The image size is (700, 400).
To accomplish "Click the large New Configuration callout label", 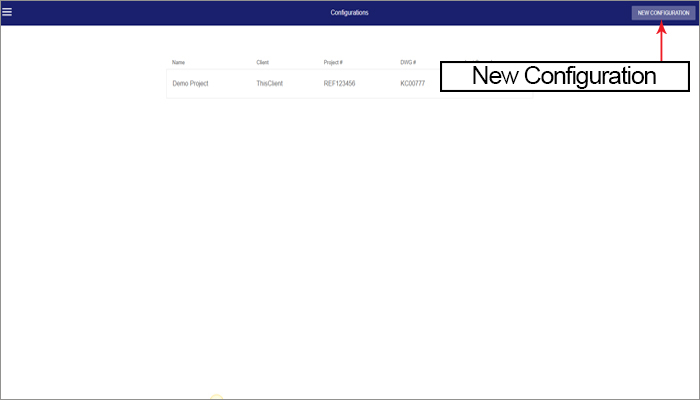I will 564,76.
